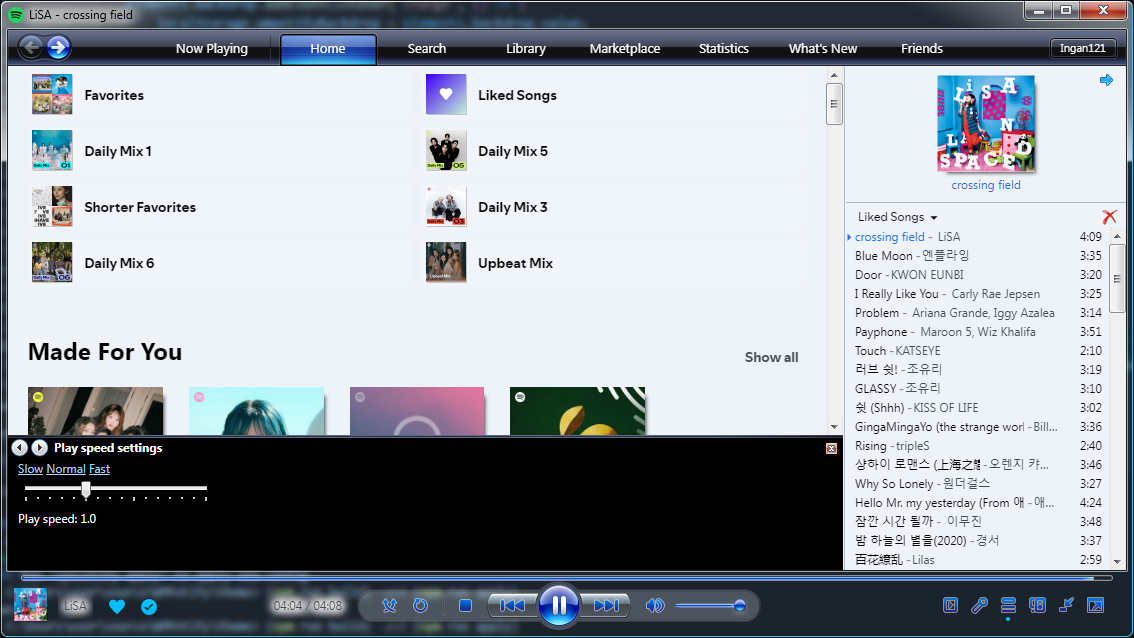This screenshot has width=1134, height=638.
Task: Select Blue Moon in the queue list
Action: tap(978, 255)
